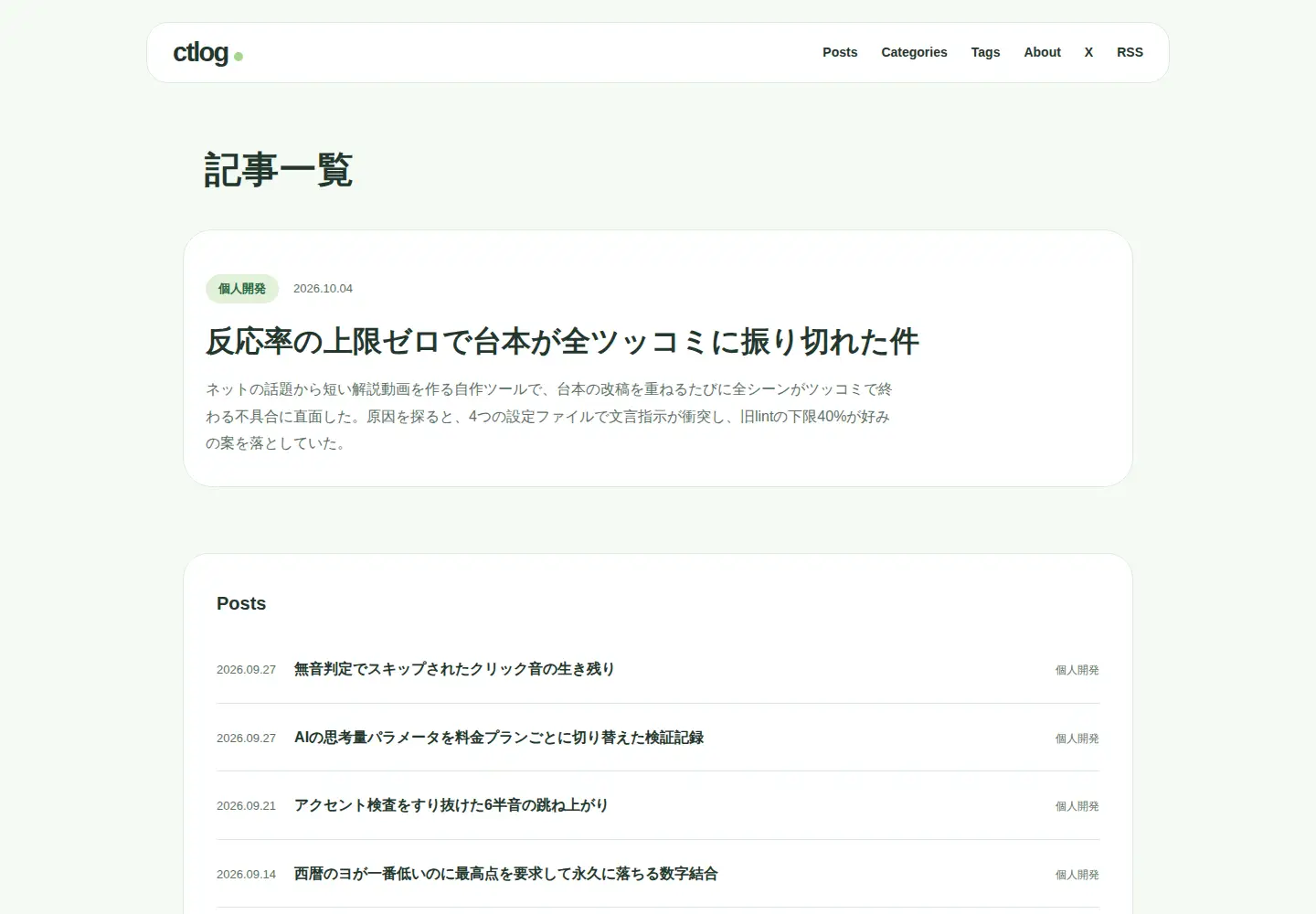Click 個人開発 category on the 西暦のヨ row
1316x914 pixels.
(x=1077, y=875)
